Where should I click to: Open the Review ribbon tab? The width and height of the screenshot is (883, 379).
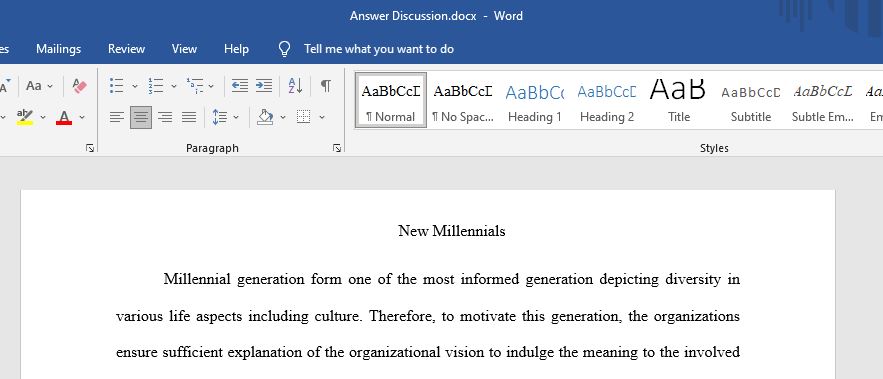[126, 49]
